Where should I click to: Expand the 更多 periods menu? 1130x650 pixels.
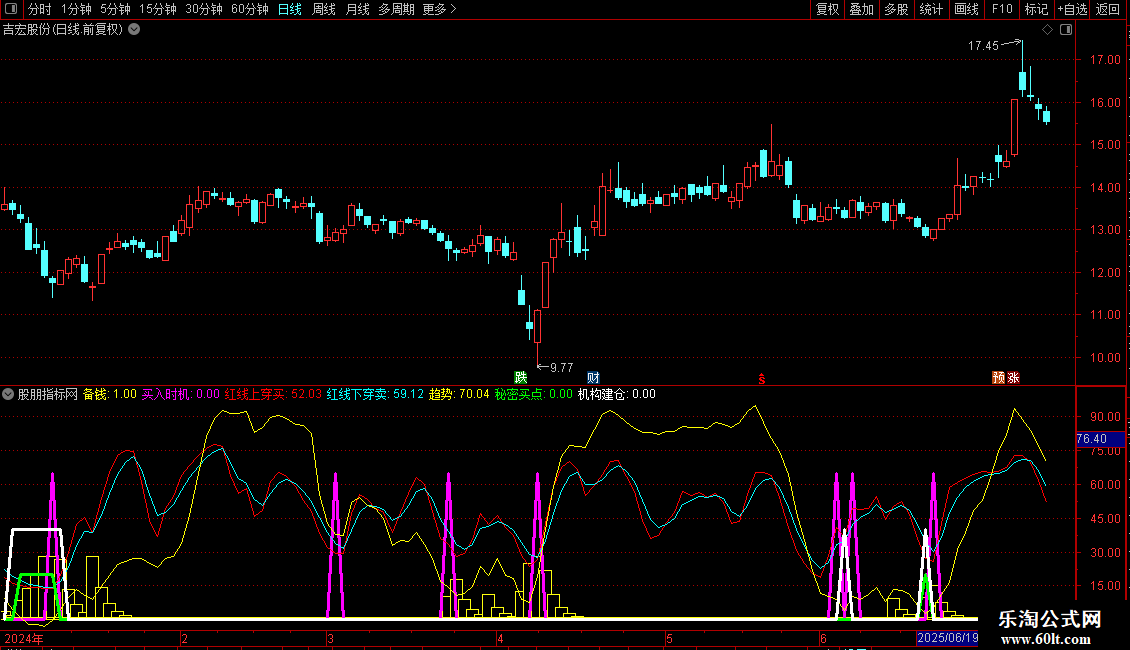(439, 9)
